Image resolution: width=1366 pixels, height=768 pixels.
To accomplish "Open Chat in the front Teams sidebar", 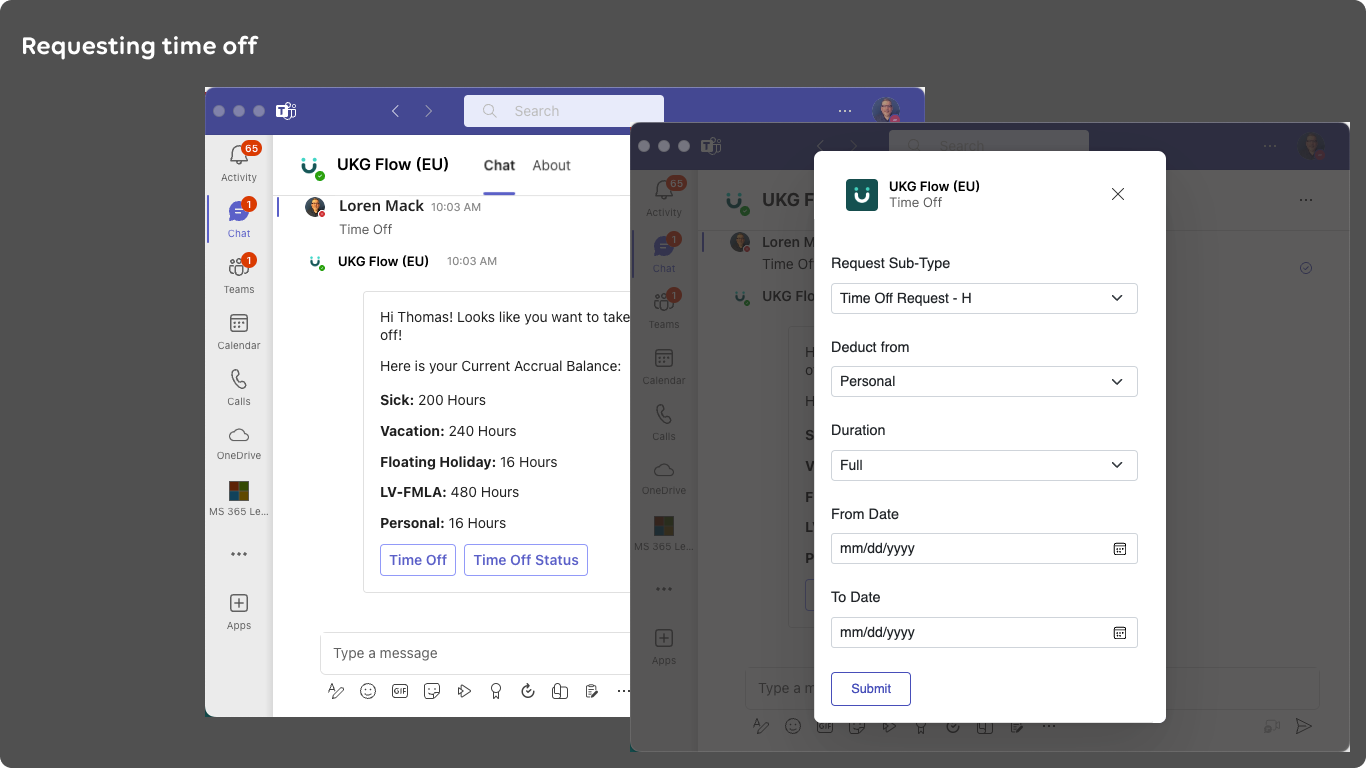I will [x=239, y=219].
